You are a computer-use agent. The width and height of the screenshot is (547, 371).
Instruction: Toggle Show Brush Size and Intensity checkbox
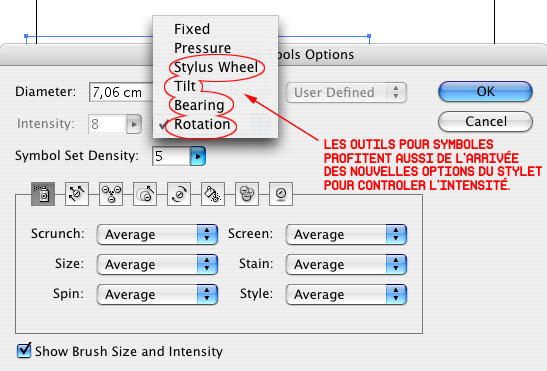pos(24,350)
